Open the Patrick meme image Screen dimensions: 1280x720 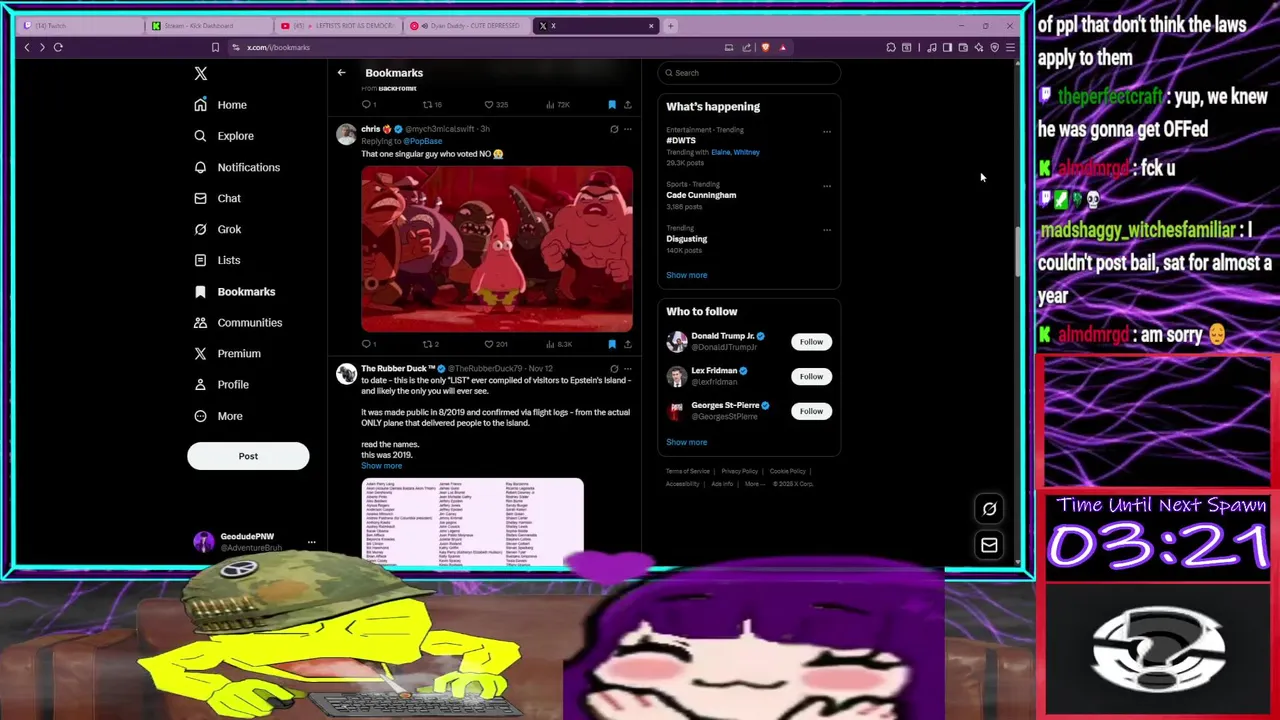[x=497, y=249]
